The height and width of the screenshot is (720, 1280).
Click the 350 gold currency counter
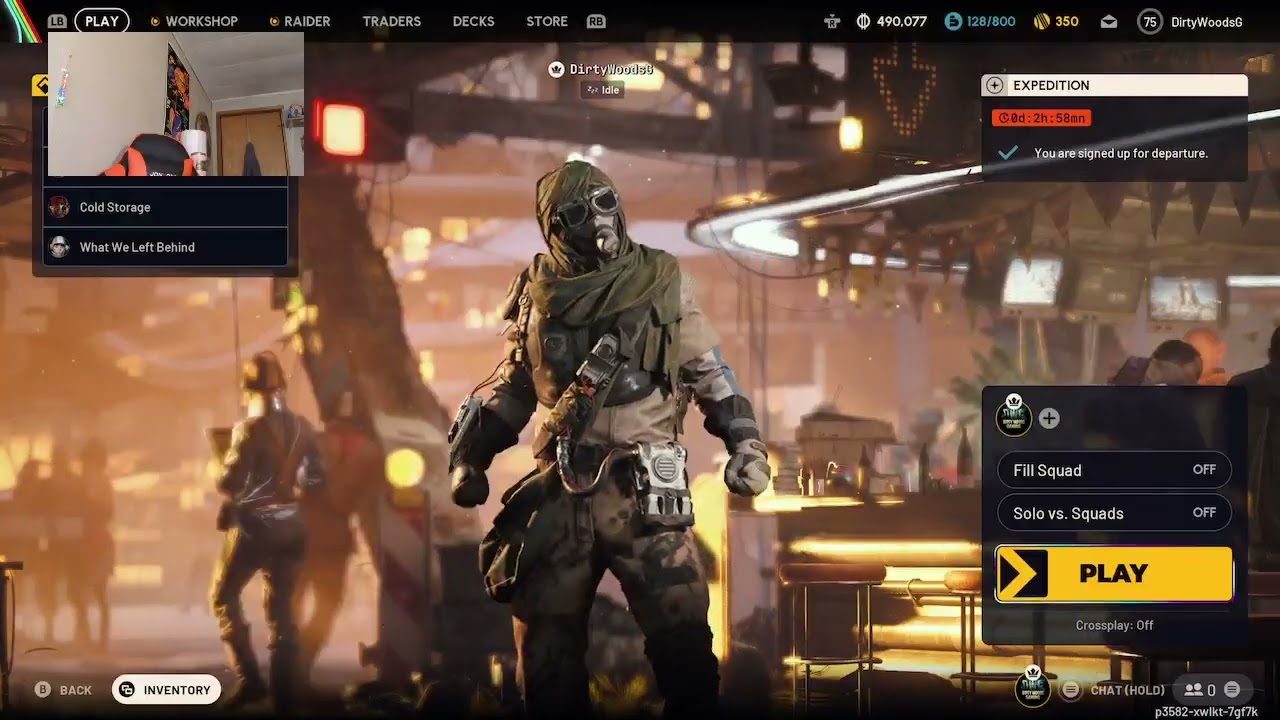click(1055, 21)
